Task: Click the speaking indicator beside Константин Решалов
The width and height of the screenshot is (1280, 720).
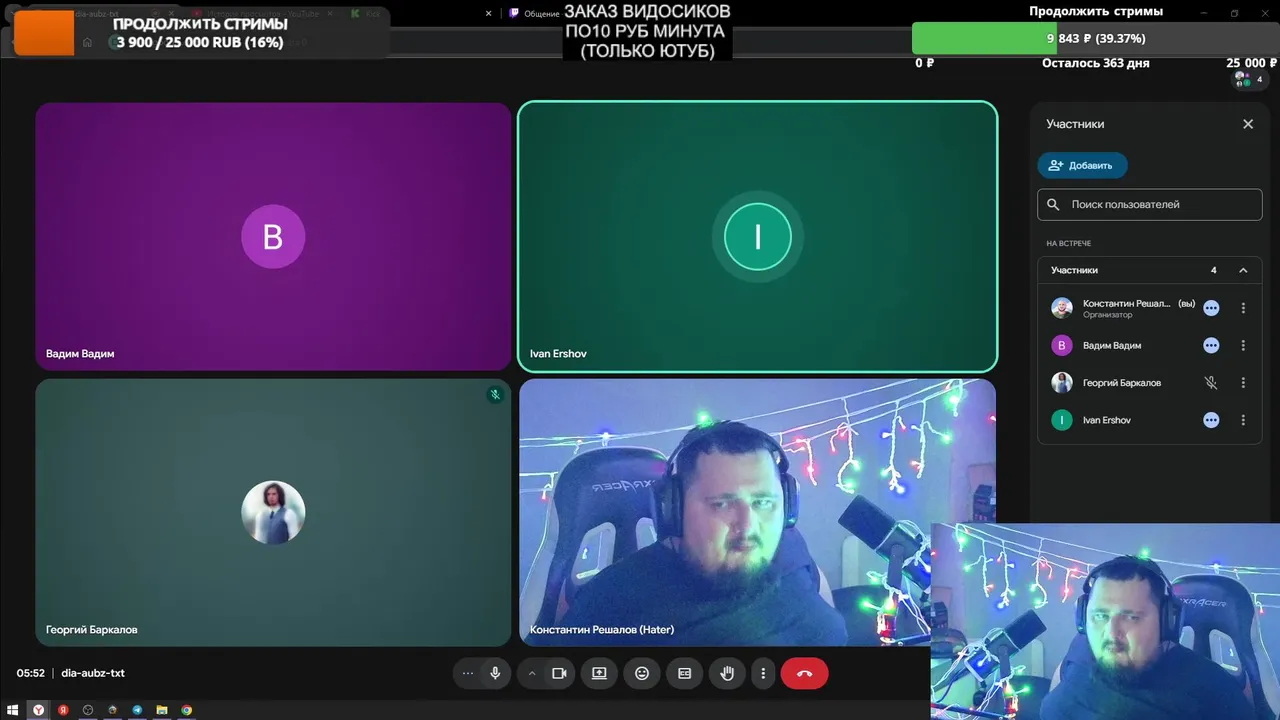Action: click(x=1211, y=308)
